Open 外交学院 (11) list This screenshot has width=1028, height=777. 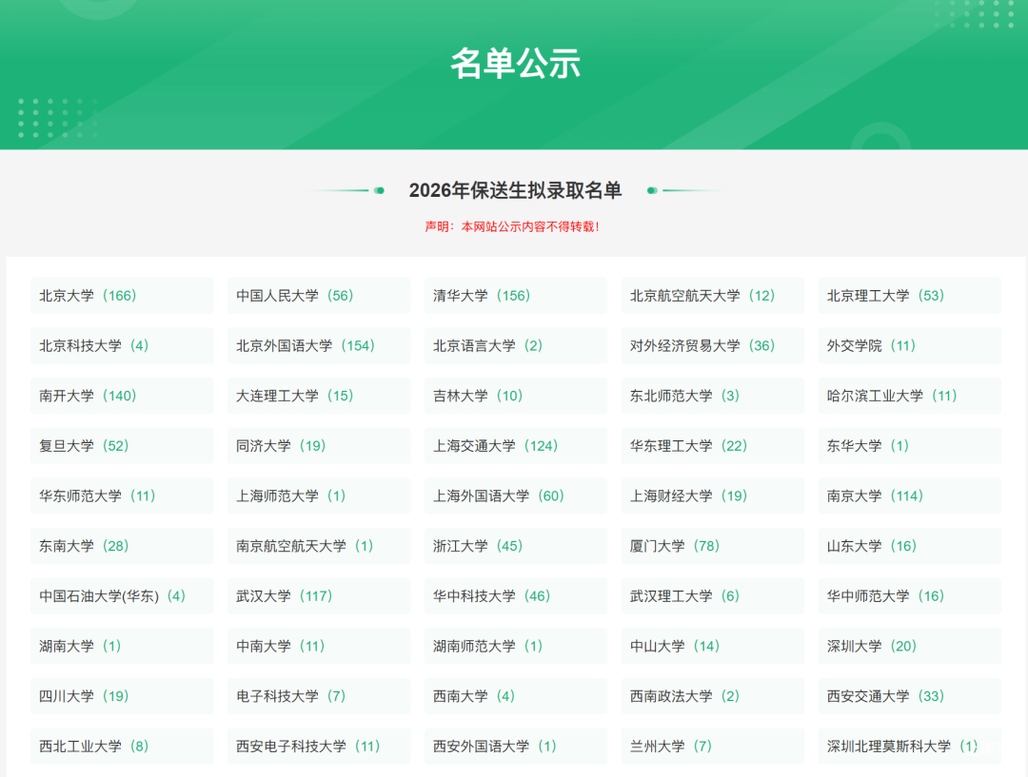tap(910, 346)
